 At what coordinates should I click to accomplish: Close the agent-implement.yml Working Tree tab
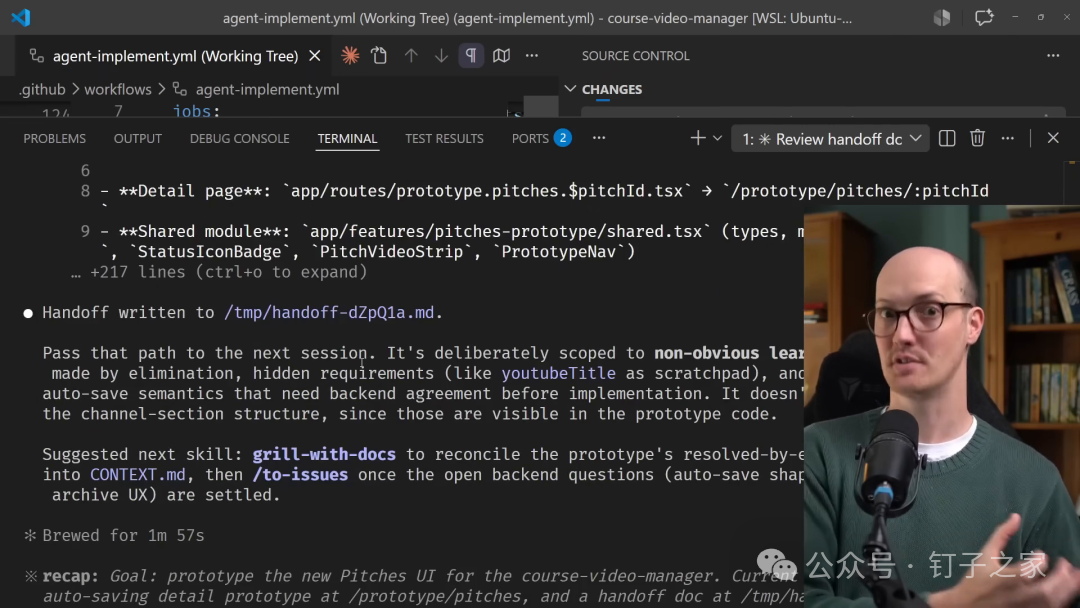point(315,56)
